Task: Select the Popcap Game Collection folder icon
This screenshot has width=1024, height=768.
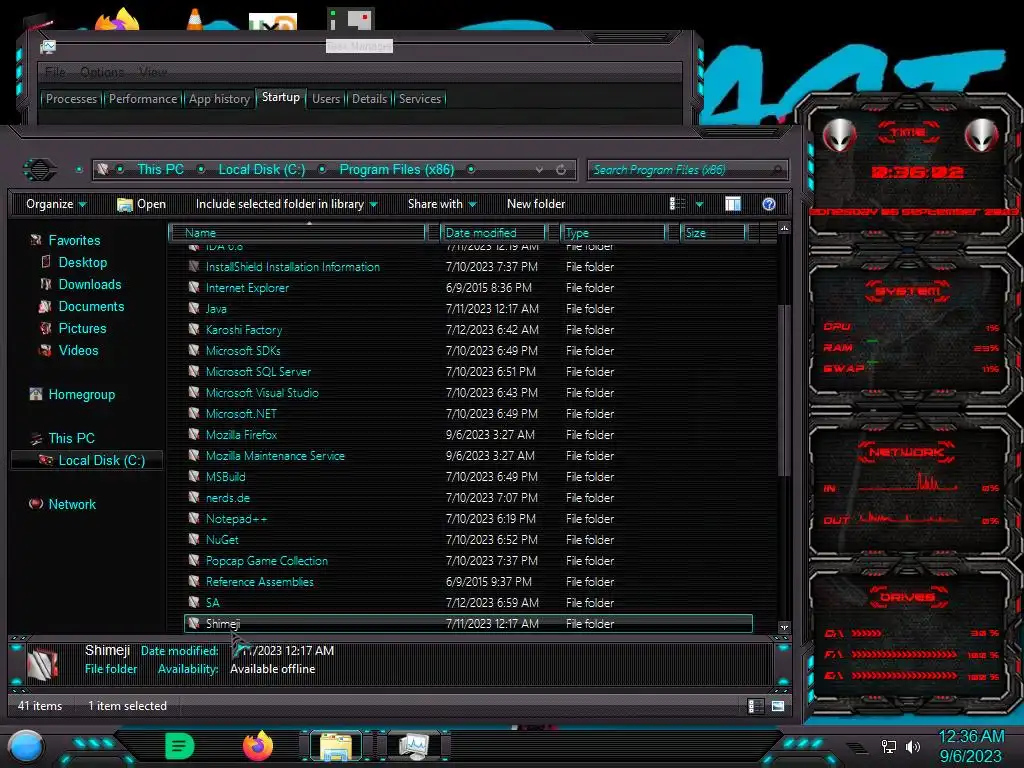Action: pos(193,560)
